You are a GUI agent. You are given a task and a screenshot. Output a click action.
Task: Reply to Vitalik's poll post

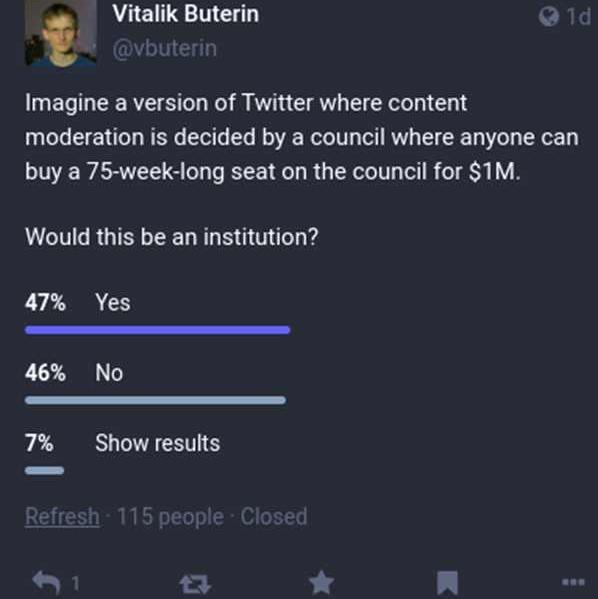pos(46,582)
